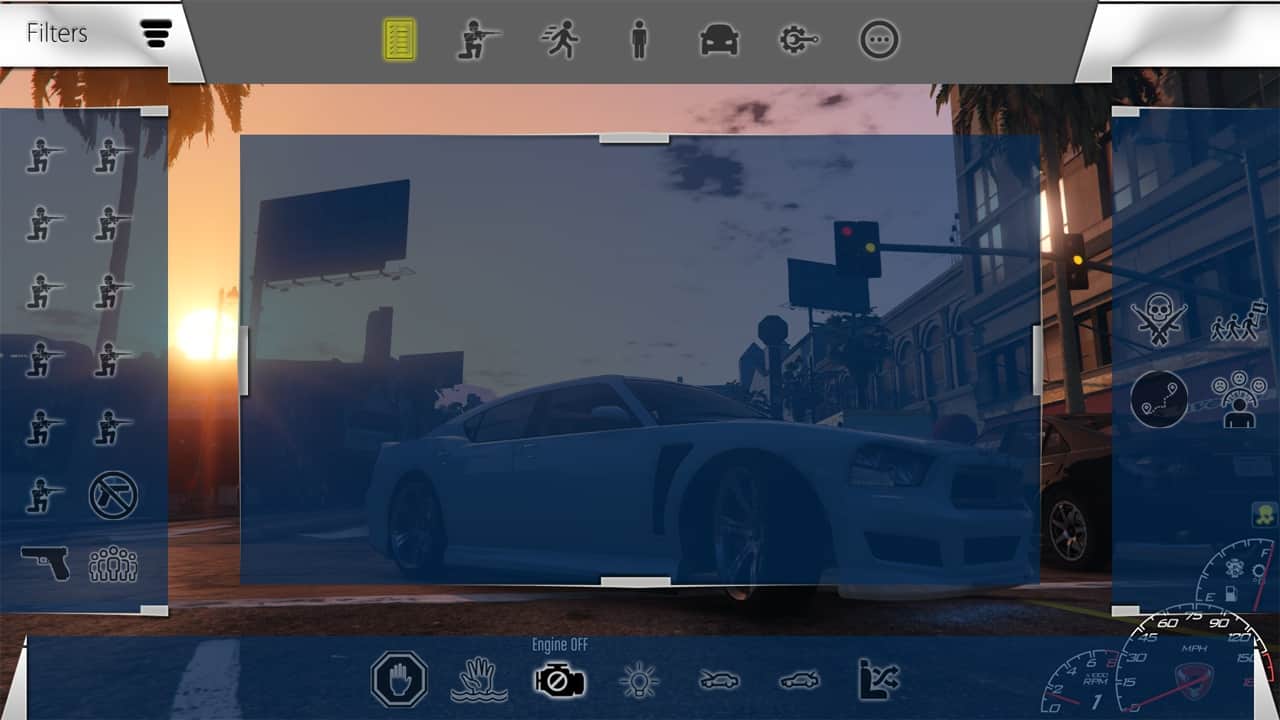Switch to the running man tab

click(560, 40)
